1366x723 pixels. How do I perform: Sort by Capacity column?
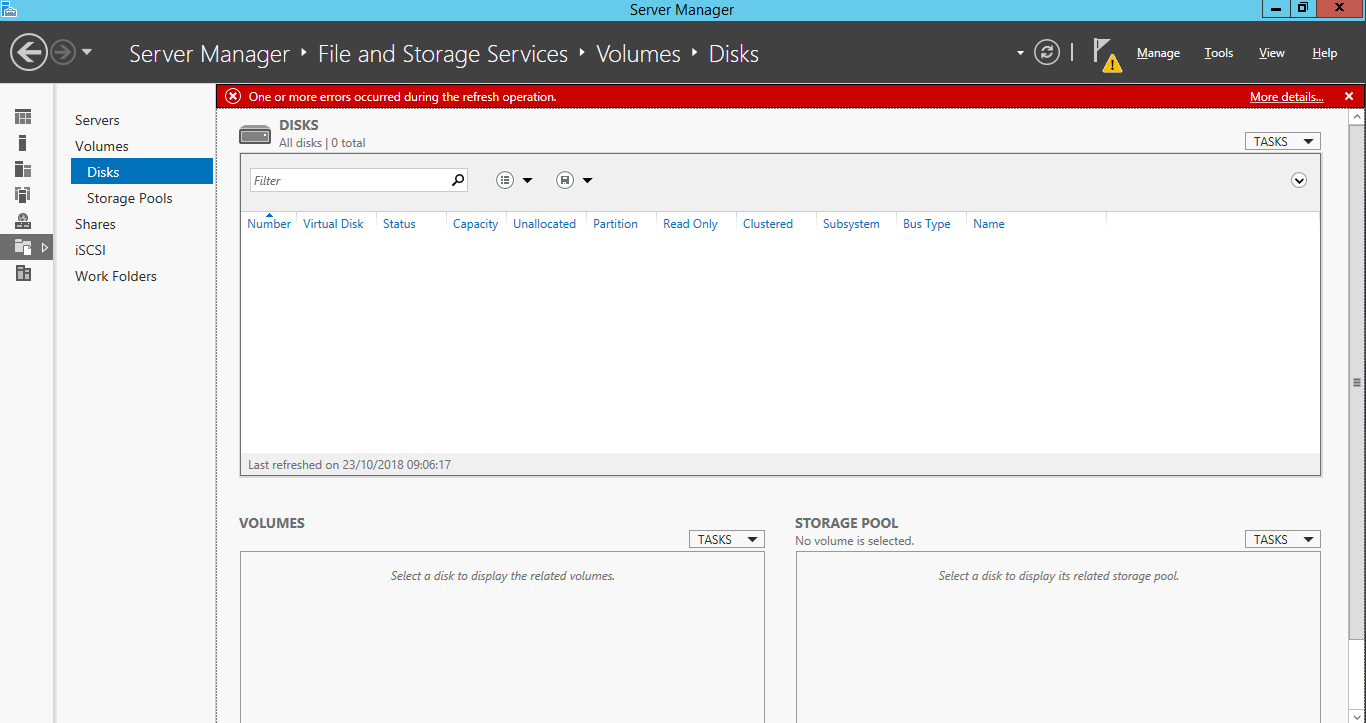[475, 224]
